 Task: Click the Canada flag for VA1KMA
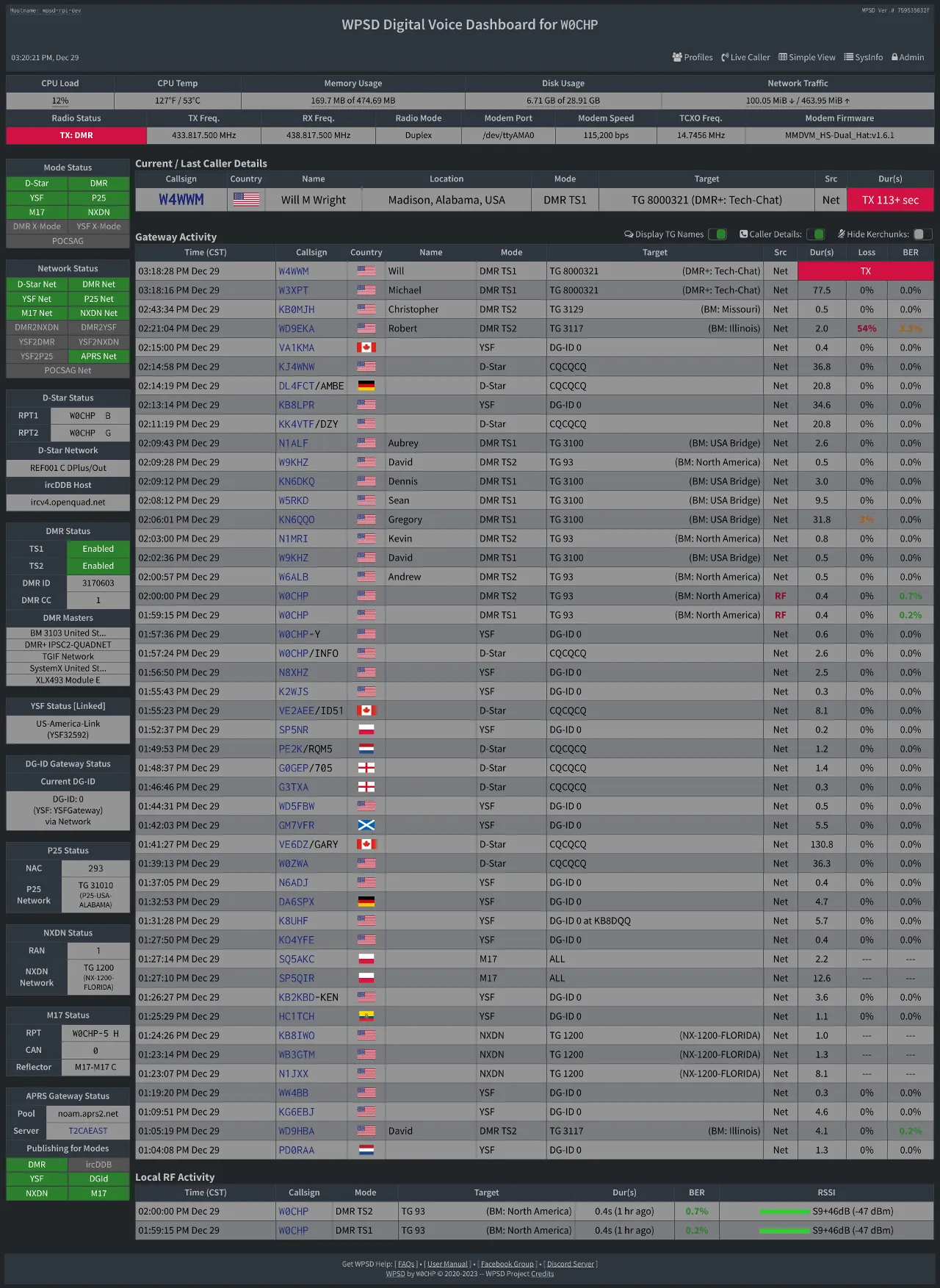(x=366, y=348)
